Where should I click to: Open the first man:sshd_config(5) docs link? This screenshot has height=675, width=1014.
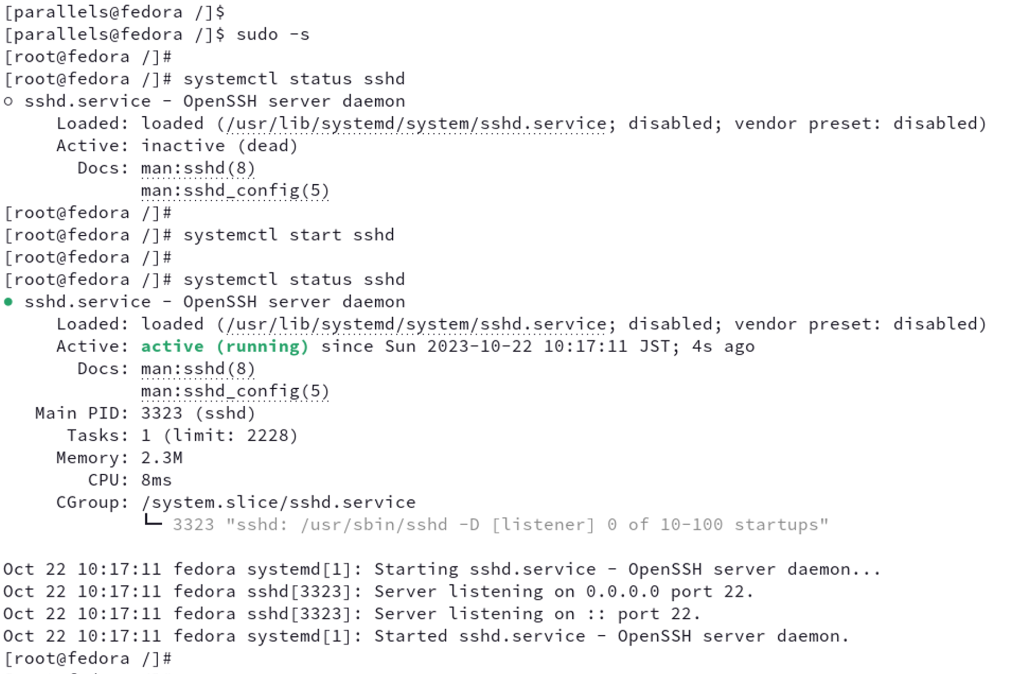[235, 191]
